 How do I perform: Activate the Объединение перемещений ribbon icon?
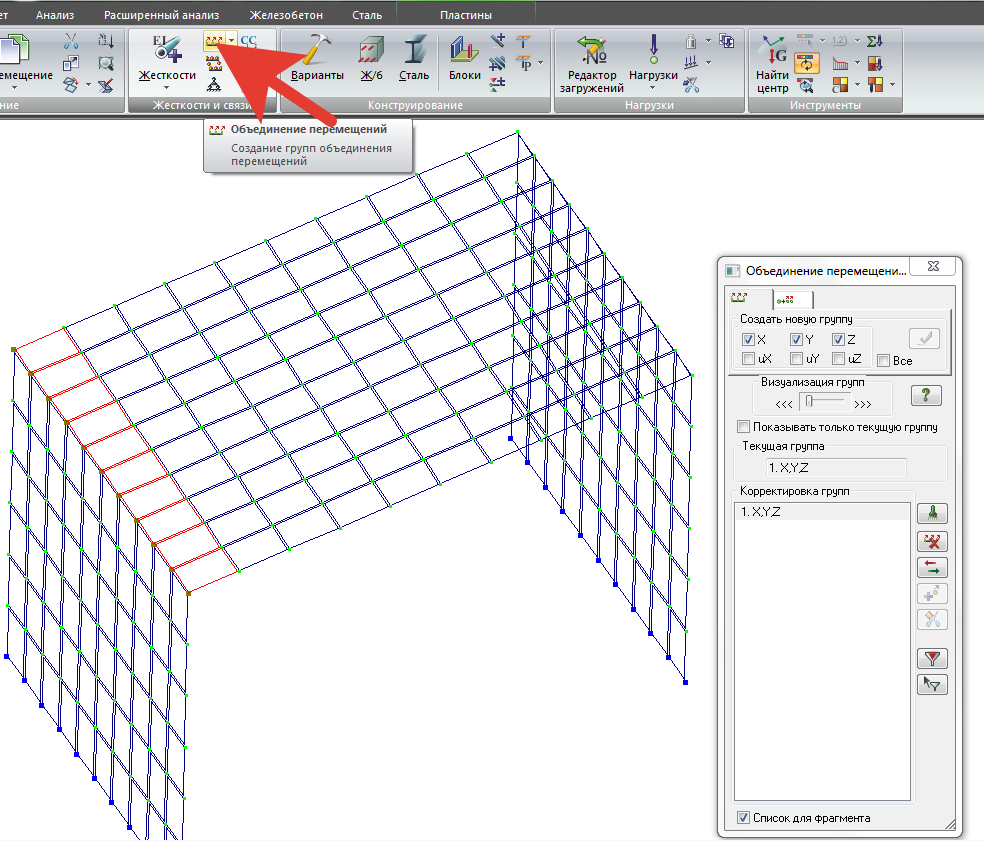tap(213, 41)
